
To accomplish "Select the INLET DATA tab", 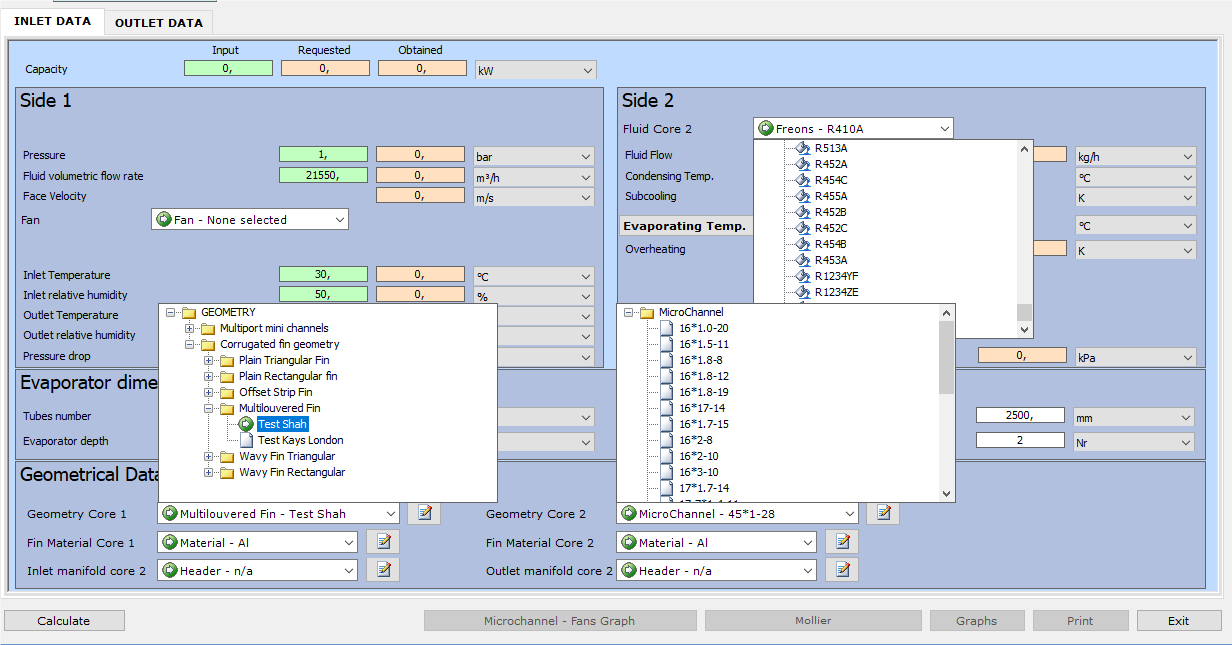I will click(x=53, y=21).
